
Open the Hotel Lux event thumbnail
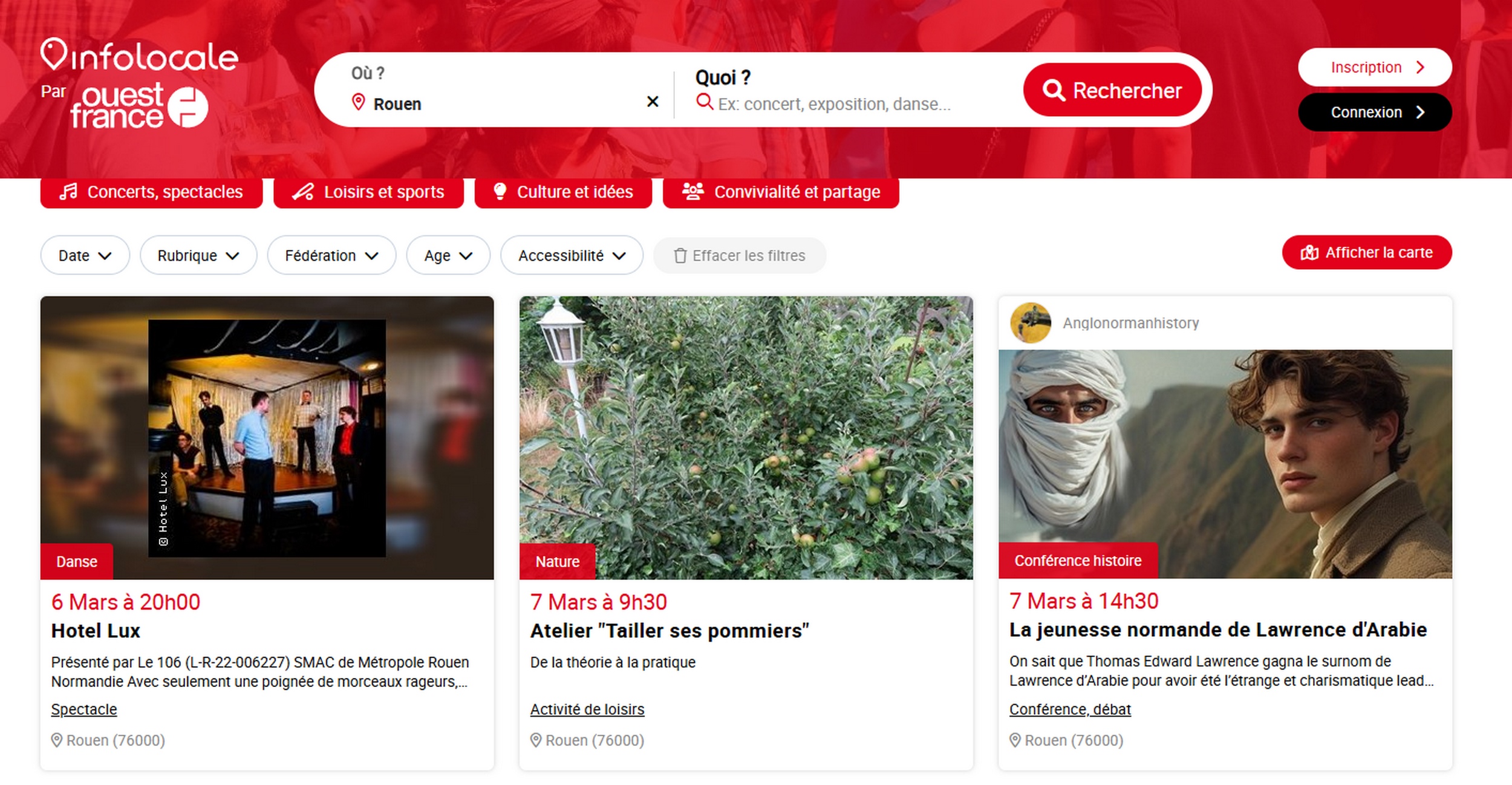(x=267, y=437)
